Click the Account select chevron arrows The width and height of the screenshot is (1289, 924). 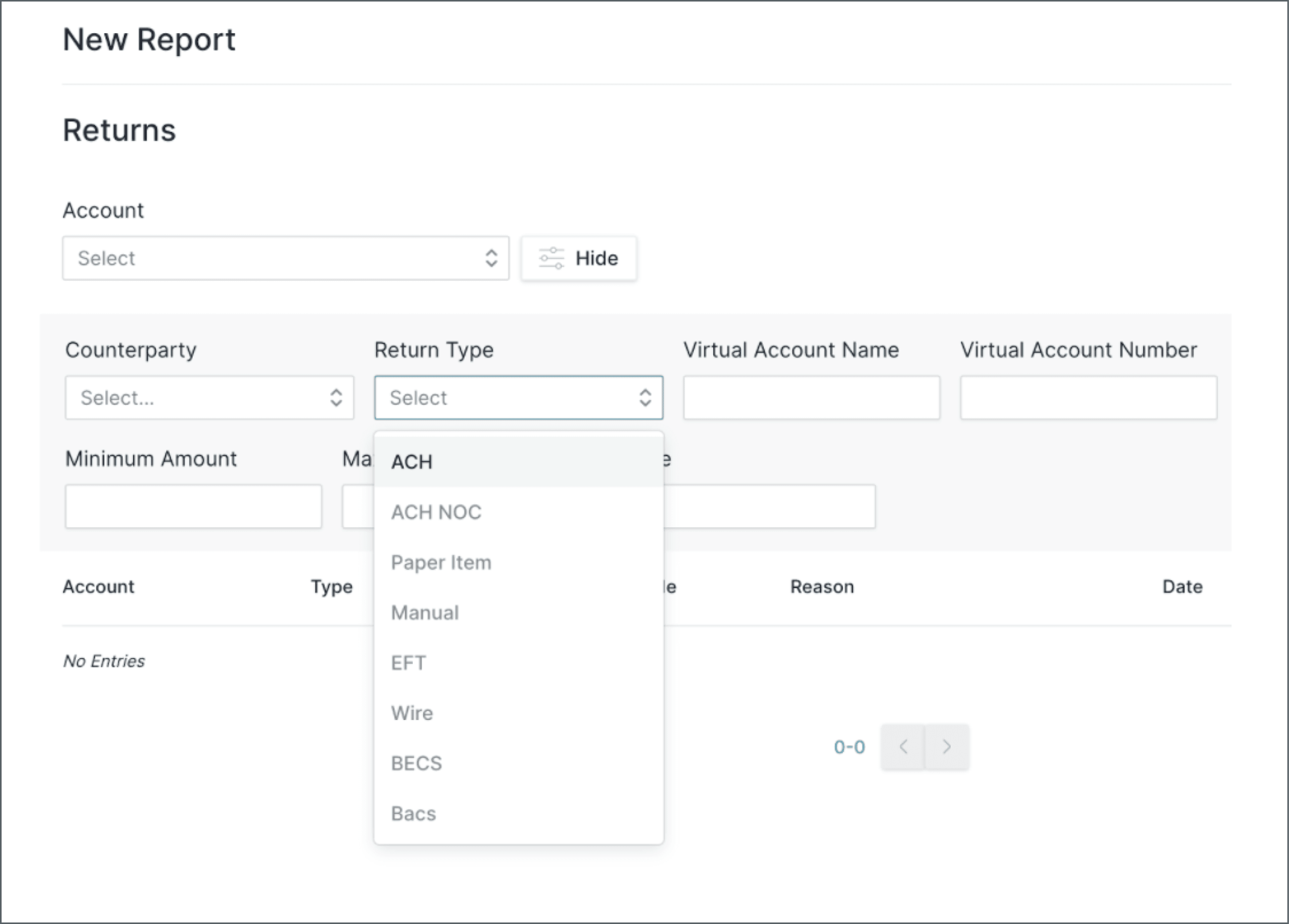(x=492, y=258)
